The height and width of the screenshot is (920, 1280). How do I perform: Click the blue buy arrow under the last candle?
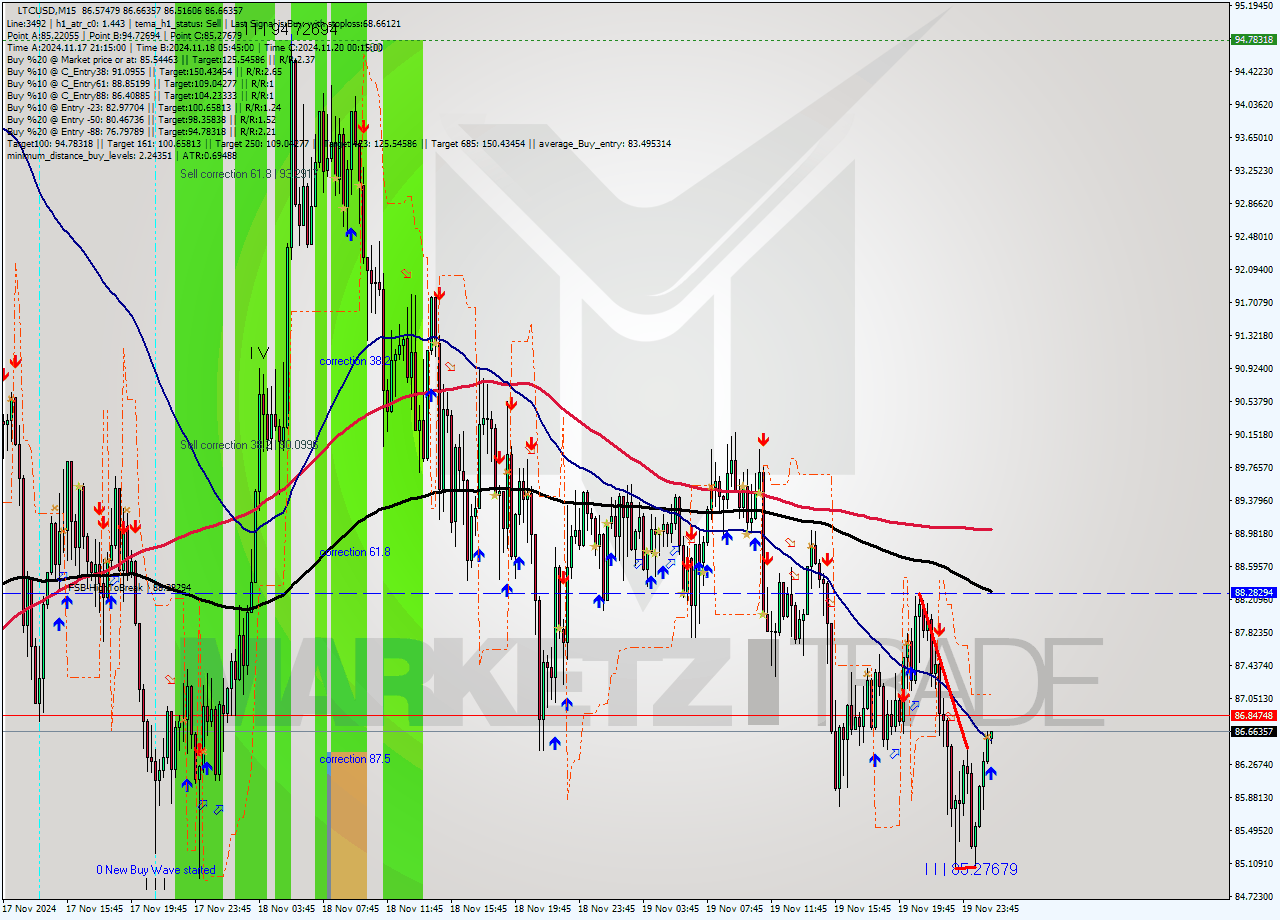pyautogui.click(x=990, y=773)
